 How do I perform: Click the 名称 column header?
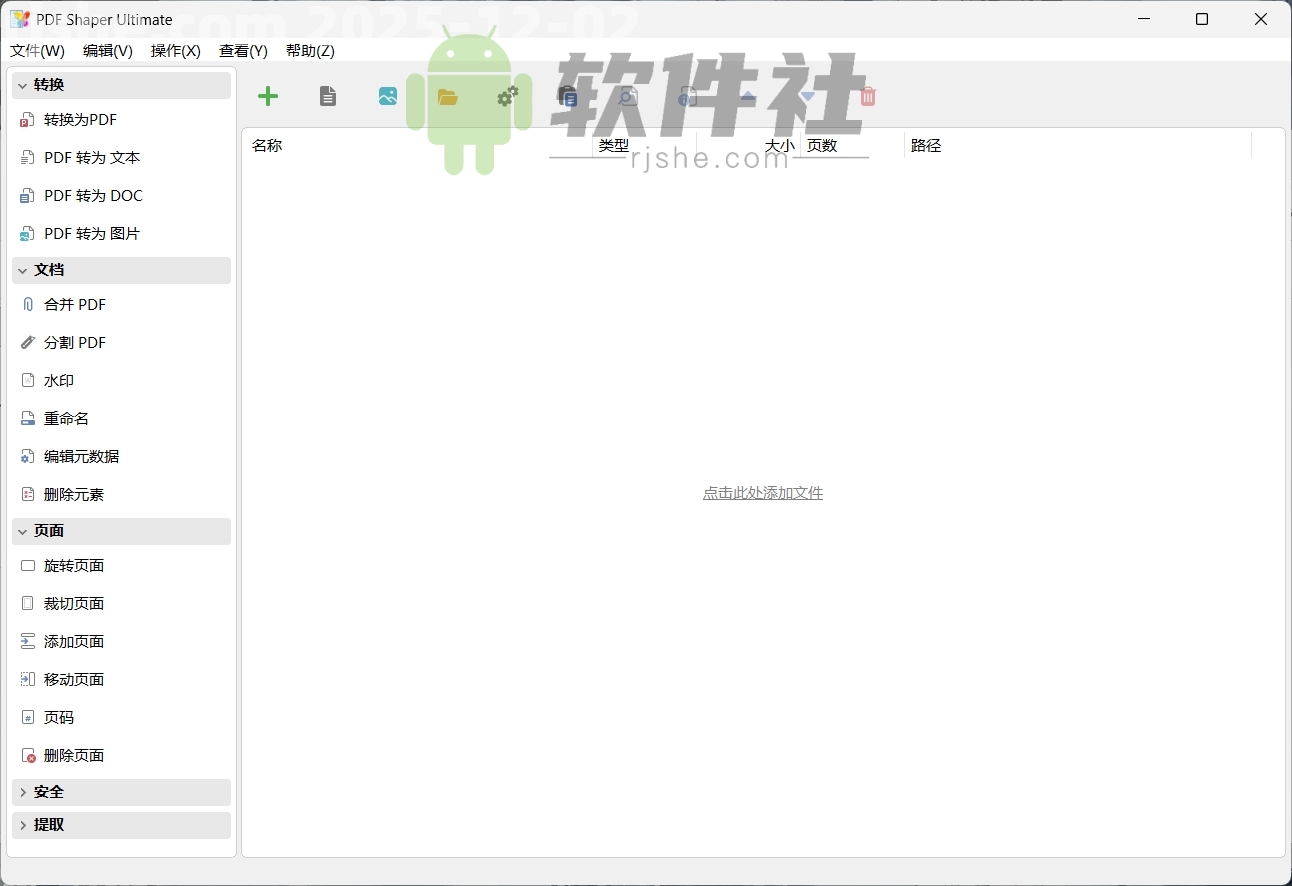[x=268, y=145]
